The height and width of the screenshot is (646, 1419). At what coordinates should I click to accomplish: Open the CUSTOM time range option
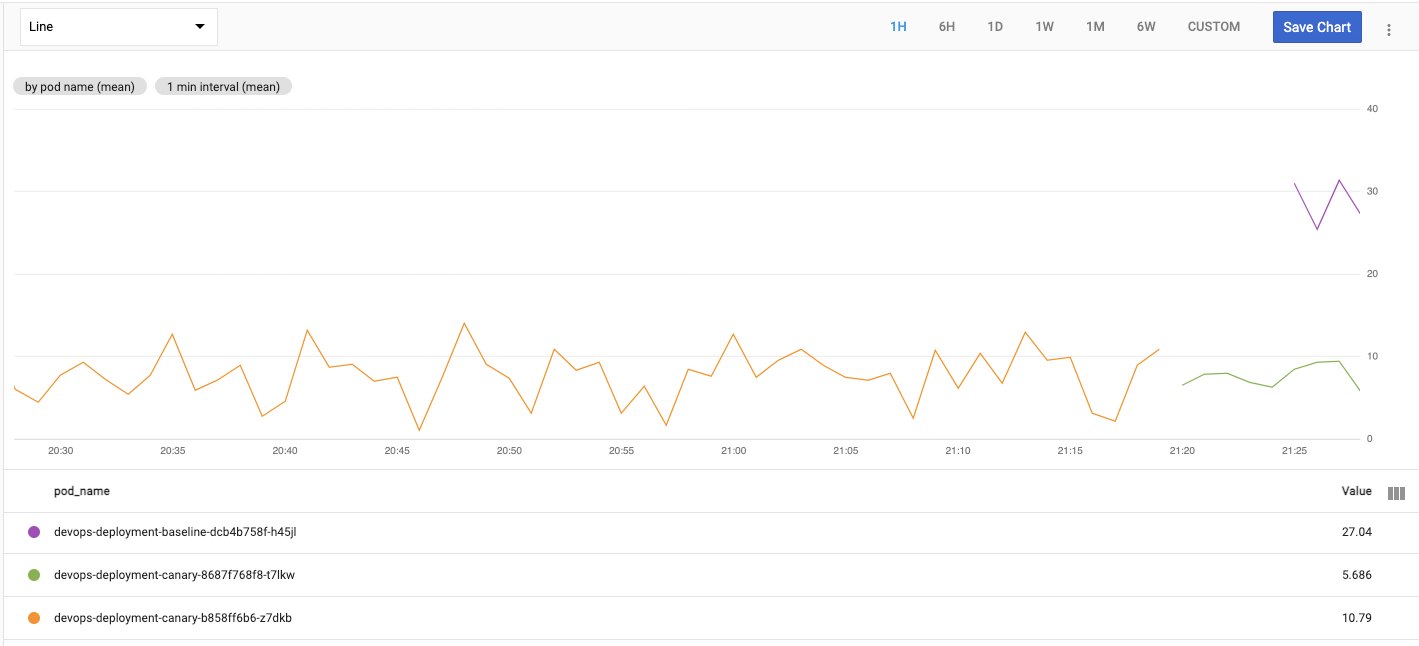1213,27
